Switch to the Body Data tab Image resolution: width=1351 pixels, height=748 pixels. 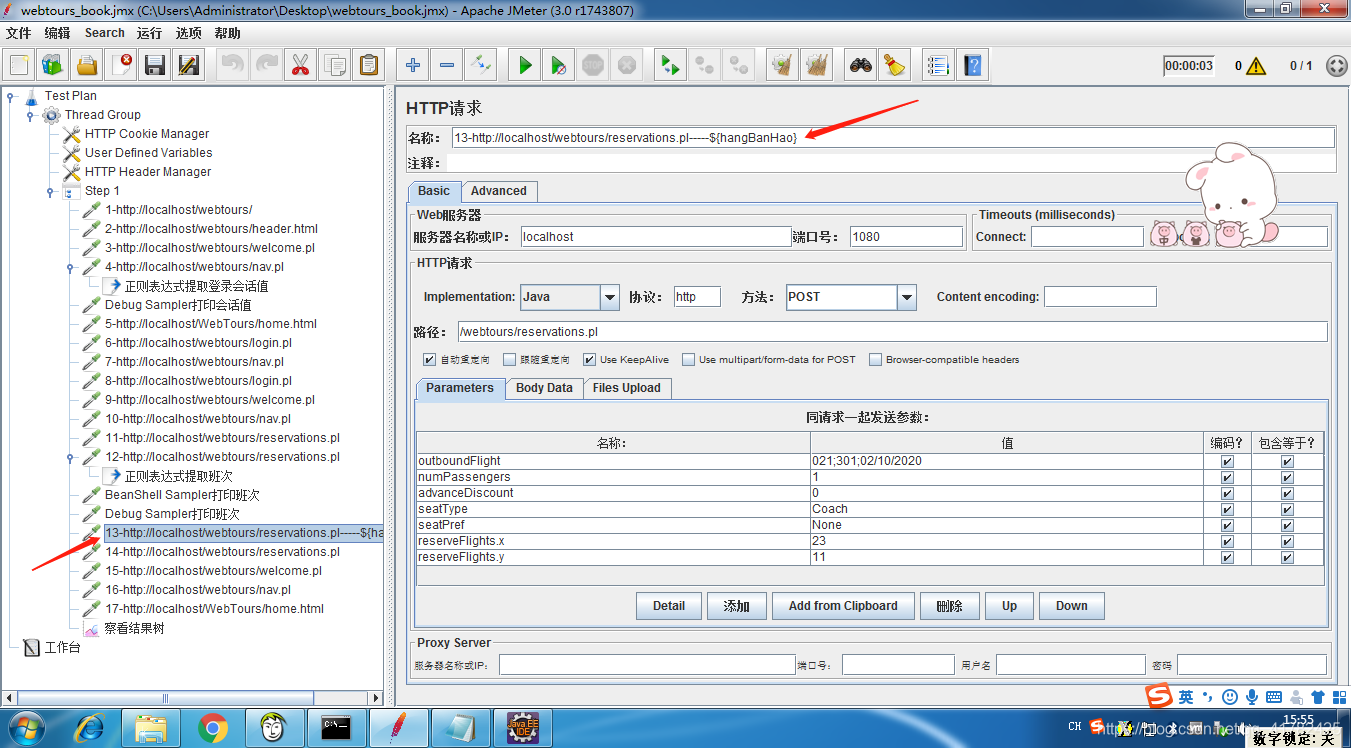tap(544, 388)
